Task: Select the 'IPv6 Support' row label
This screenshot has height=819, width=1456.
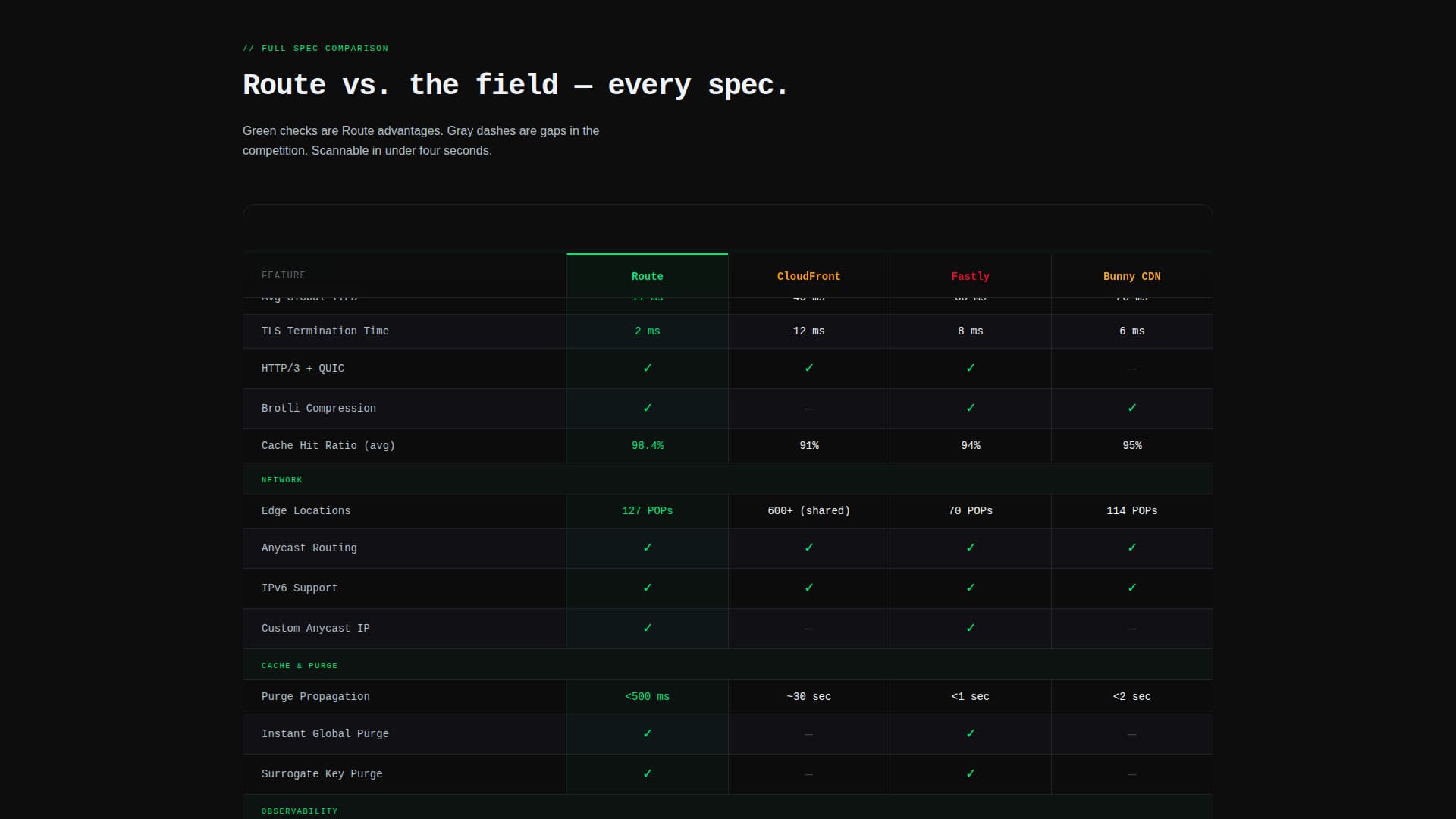Action: (x=300, y=588)
